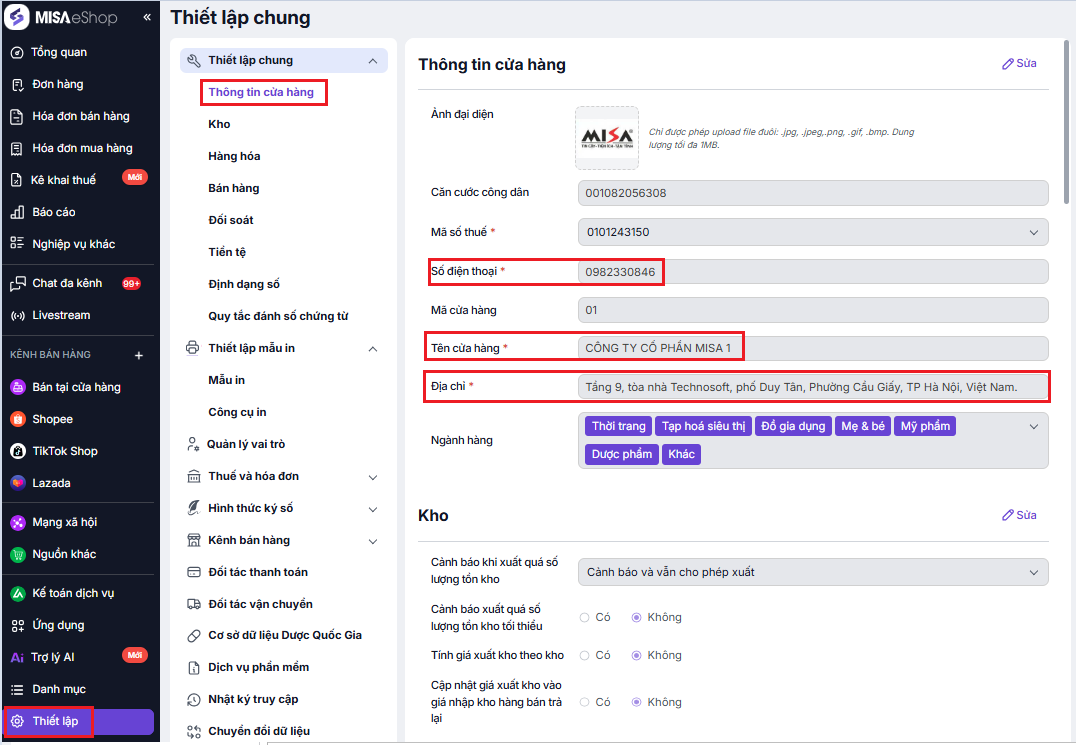1076x745 pixels.
Task: Select Có for Cảnh báo xuất quá tồn kho tối thiểu
Action: pyautogui.click(x=585, y=617)
